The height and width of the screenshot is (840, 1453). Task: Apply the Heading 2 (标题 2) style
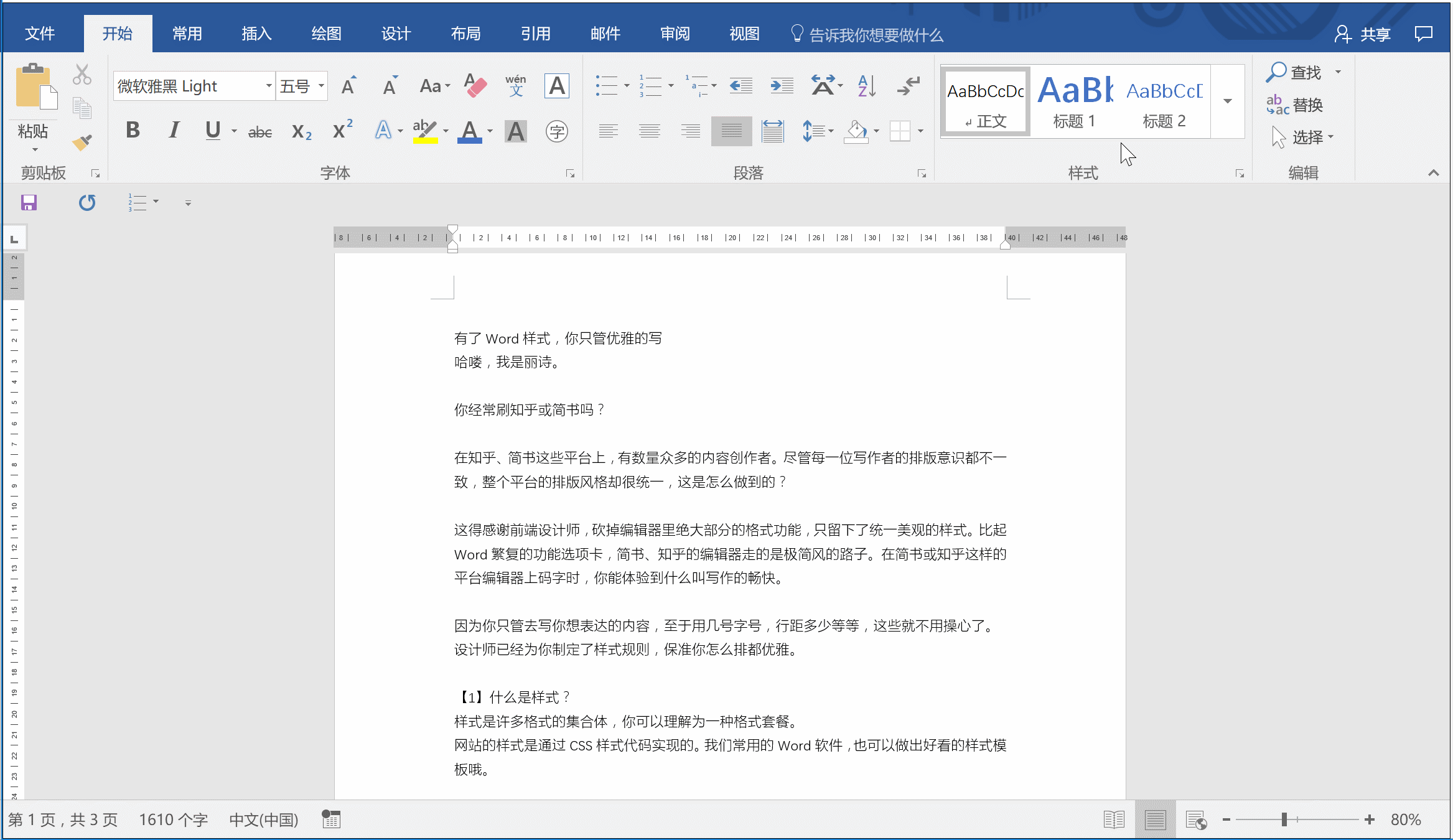[x=1164, y=101]
